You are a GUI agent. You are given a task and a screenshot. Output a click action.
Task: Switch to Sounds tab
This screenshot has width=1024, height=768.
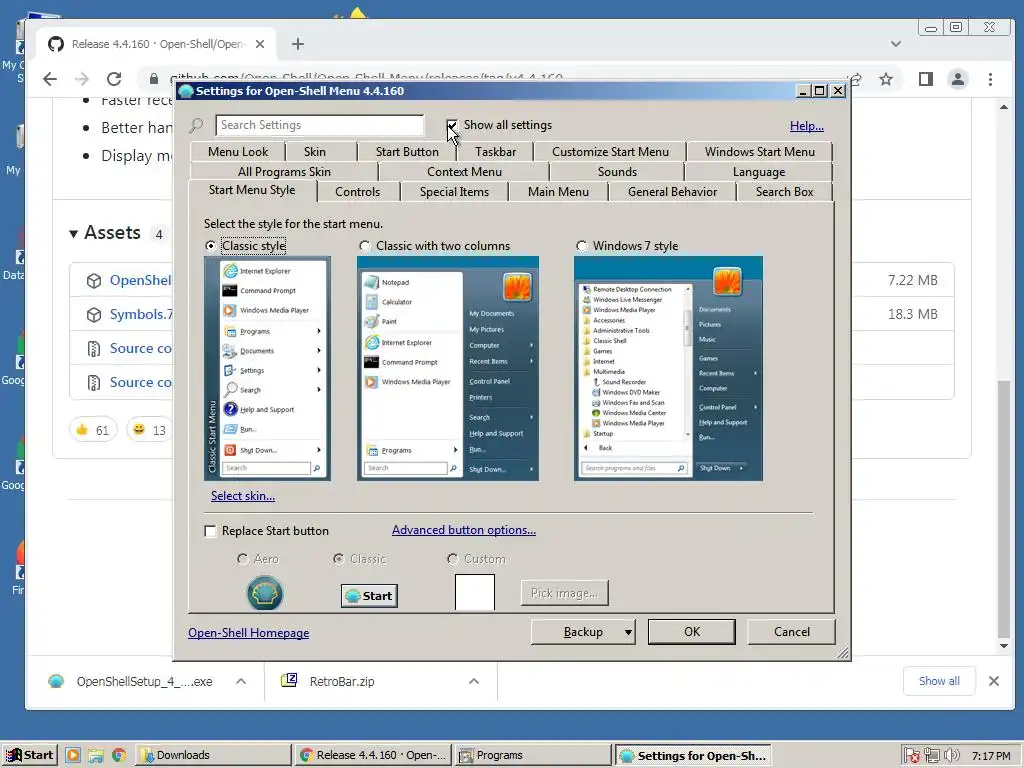[617, 172]
